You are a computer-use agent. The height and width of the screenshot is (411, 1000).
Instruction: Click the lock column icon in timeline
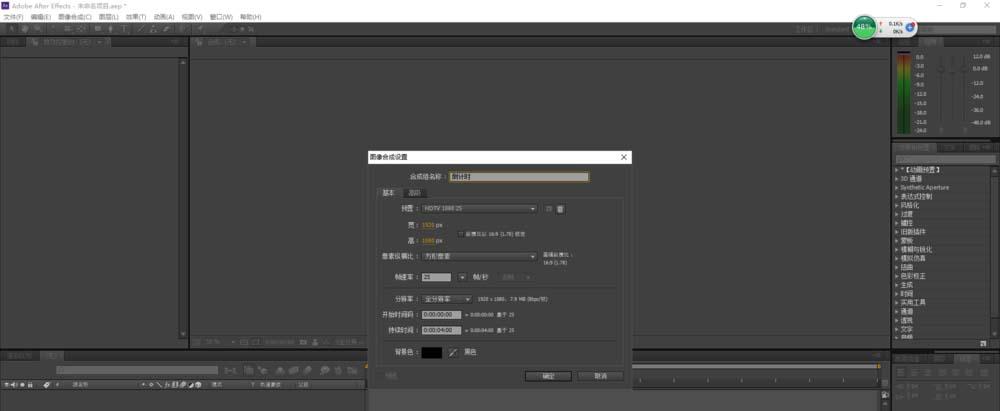[x=30, y=385]
